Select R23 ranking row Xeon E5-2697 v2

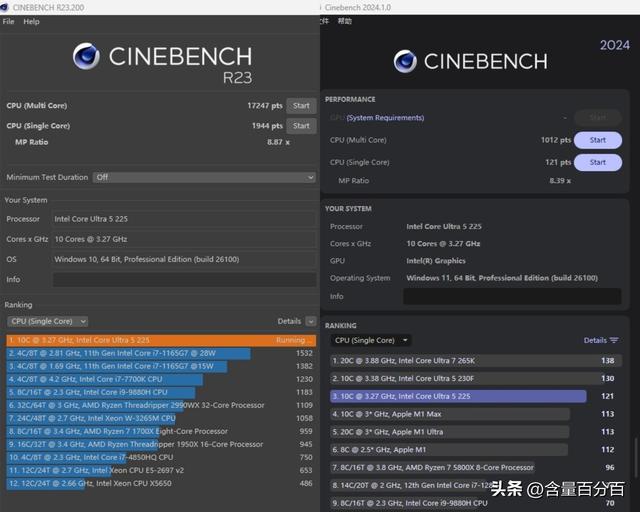tap(161, 470)
